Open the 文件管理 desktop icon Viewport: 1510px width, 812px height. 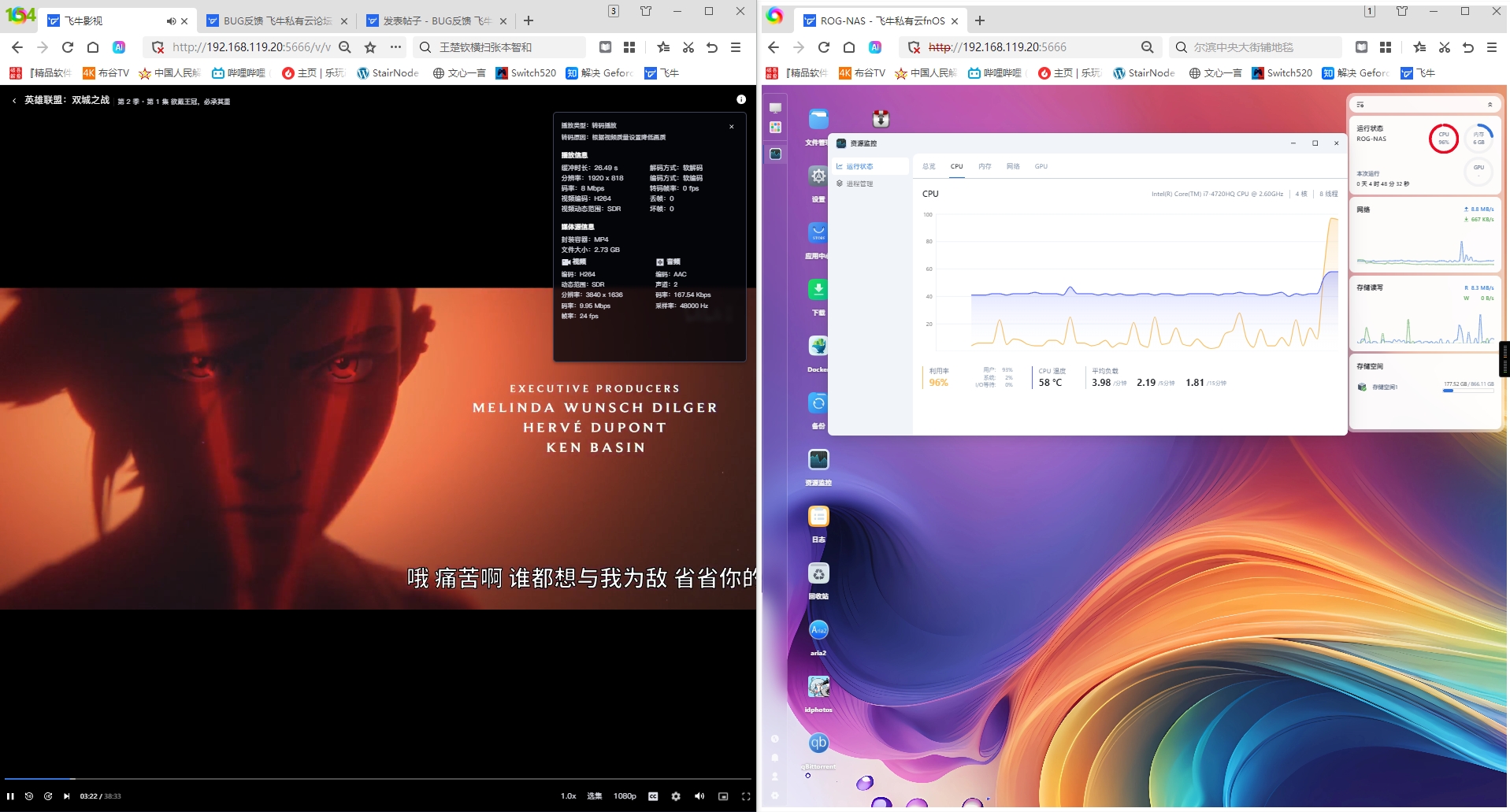[x=818, y=120]
